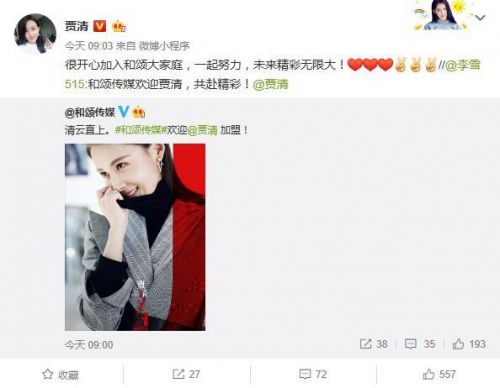Click the green @贾清 mention in the repost text
Viewport: 500px width, 388px height.
pos(270,84)
